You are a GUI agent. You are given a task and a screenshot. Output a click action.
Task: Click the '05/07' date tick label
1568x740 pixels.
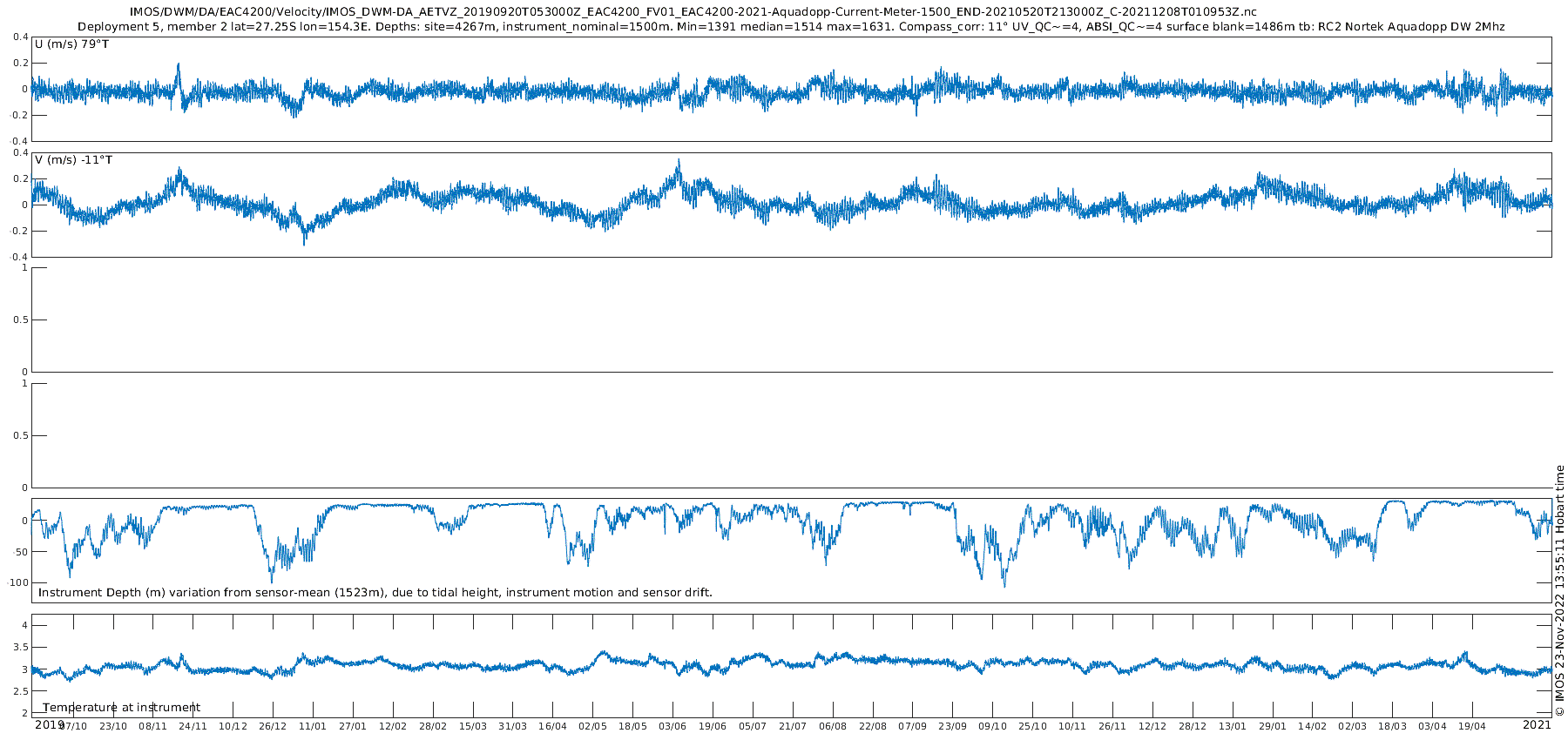coord(753,726)
